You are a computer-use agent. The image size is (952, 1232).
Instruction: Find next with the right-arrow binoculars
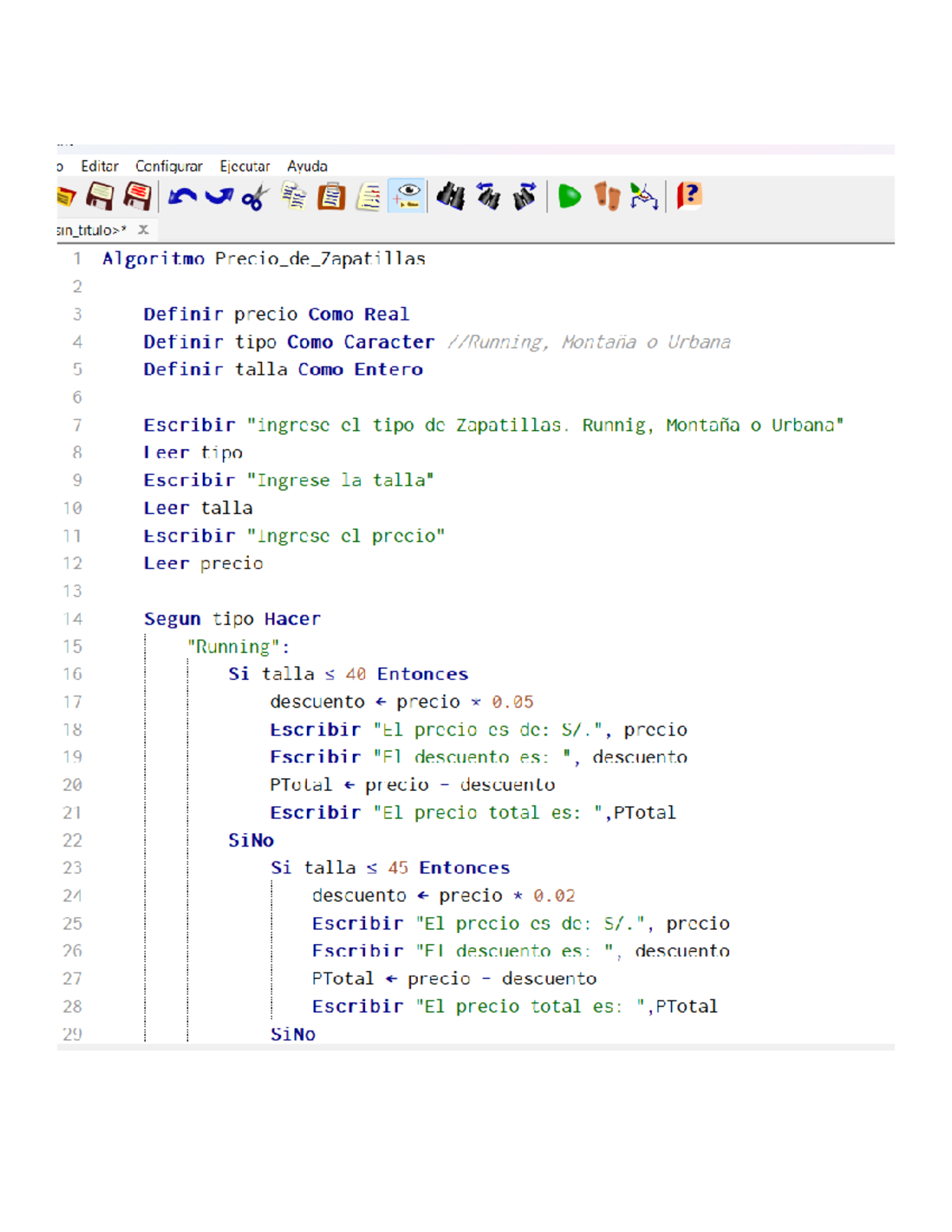(524, 196)
